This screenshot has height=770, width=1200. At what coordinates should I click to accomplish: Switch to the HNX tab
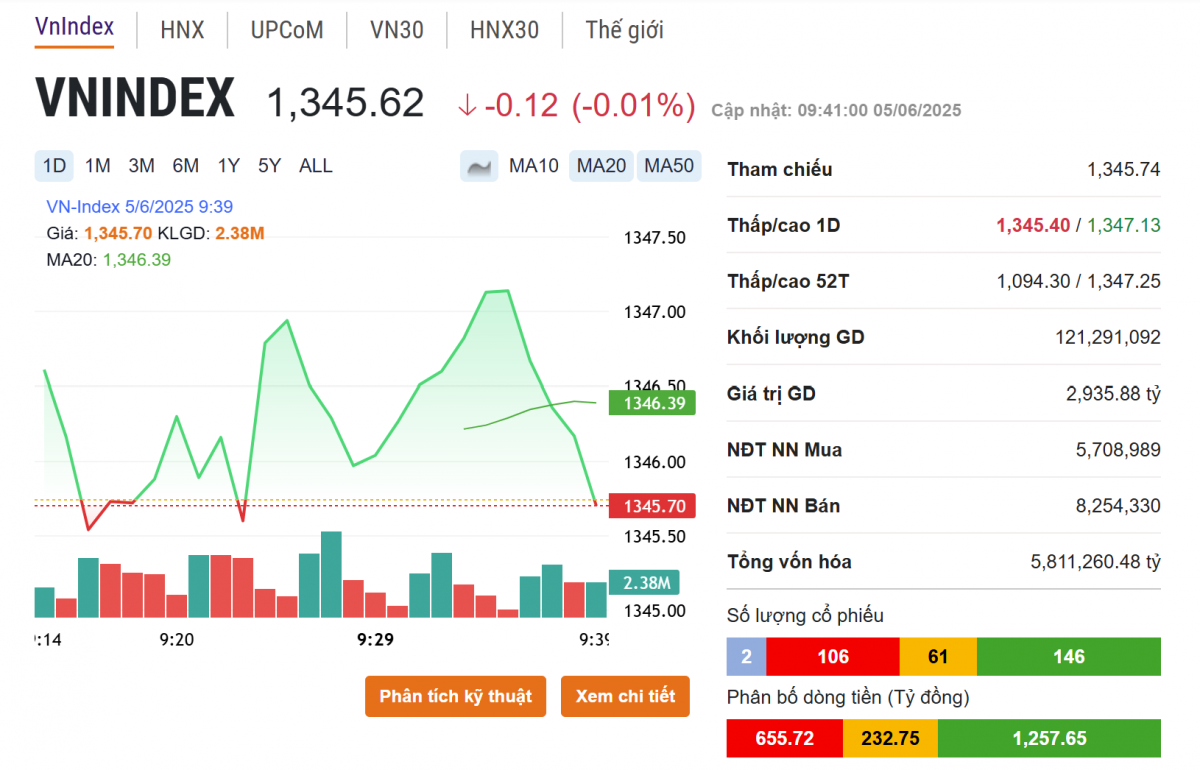tap(182, 30)
